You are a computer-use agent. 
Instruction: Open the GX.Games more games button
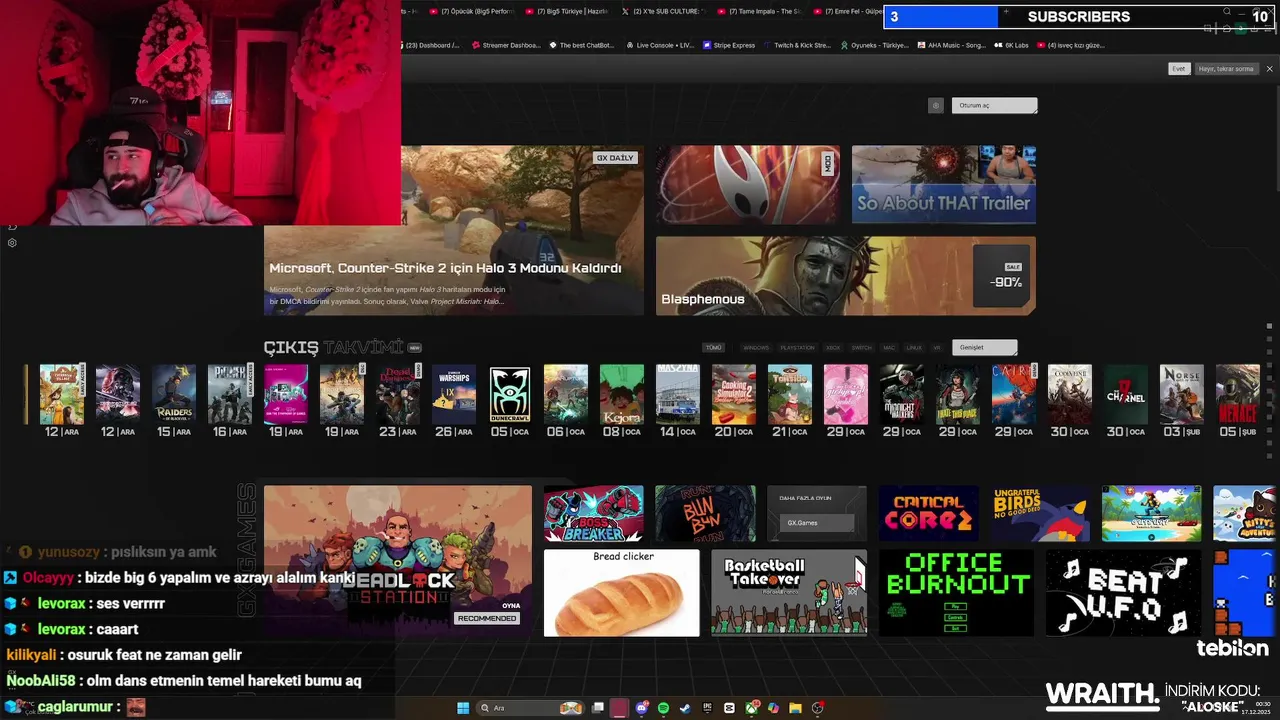click(816, 523)
